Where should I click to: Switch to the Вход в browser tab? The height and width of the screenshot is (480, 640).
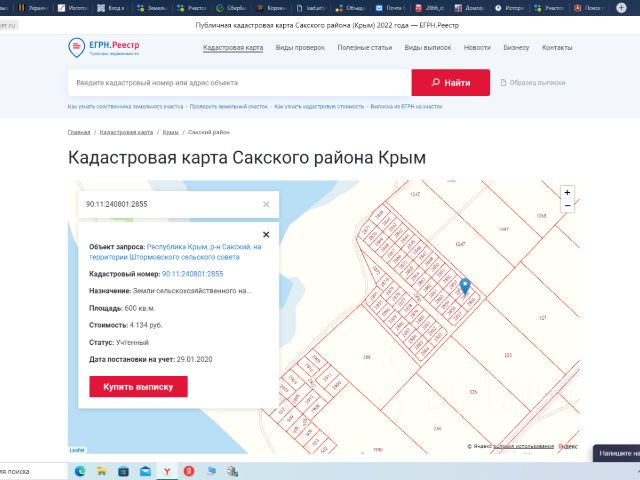pos(113,8)
